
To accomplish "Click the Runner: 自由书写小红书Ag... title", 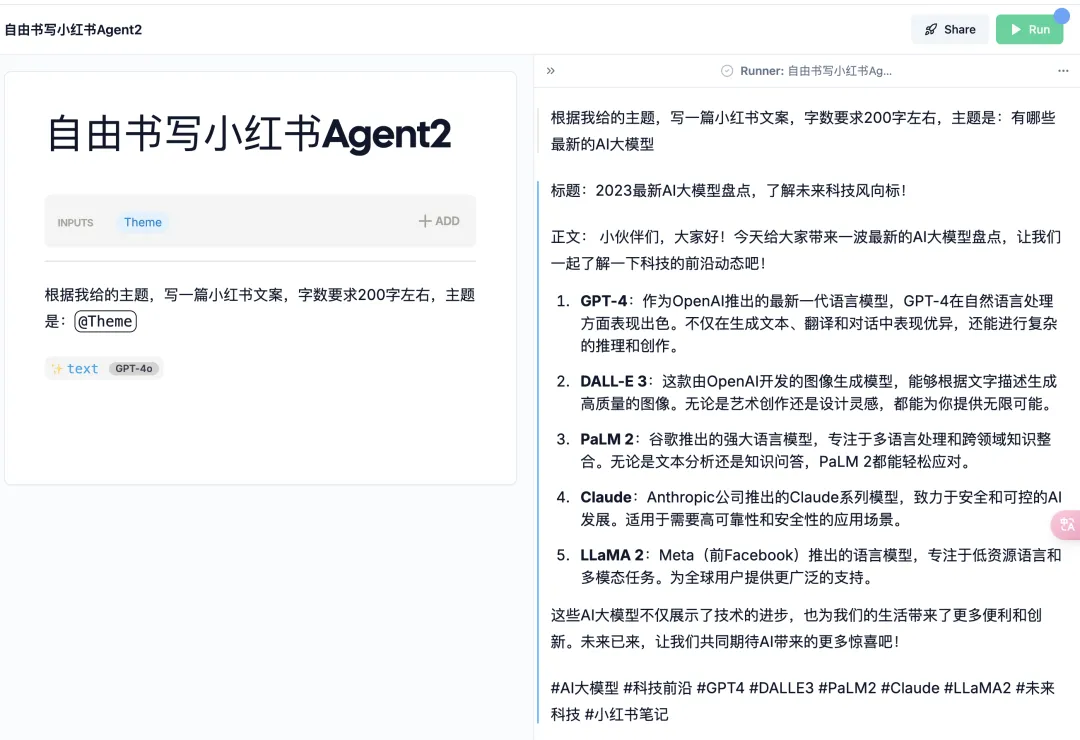I will (x=816, y=70).
